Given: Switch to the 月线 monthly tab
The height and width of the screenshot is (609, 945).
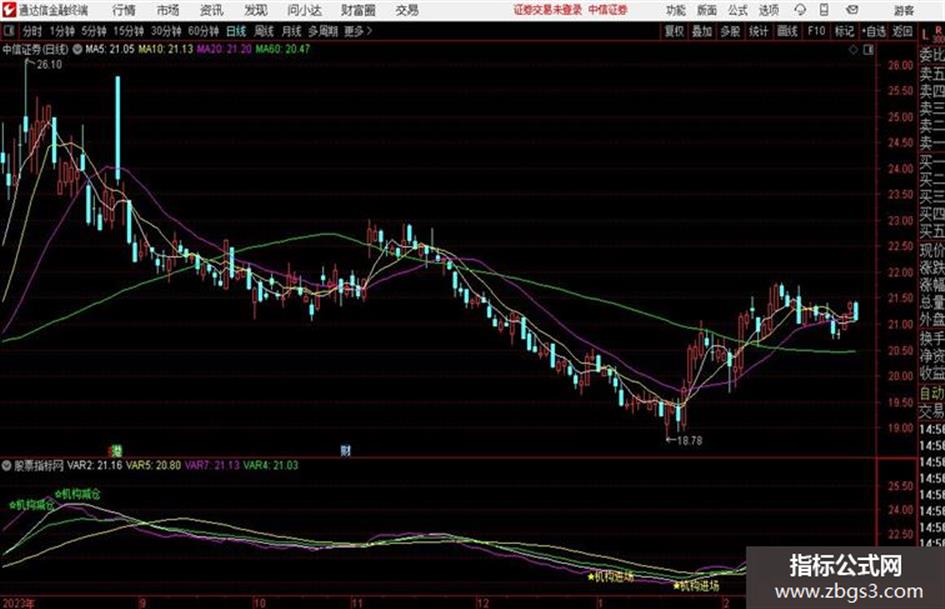Looking at the screenshot, I should [x=292, y=31].
